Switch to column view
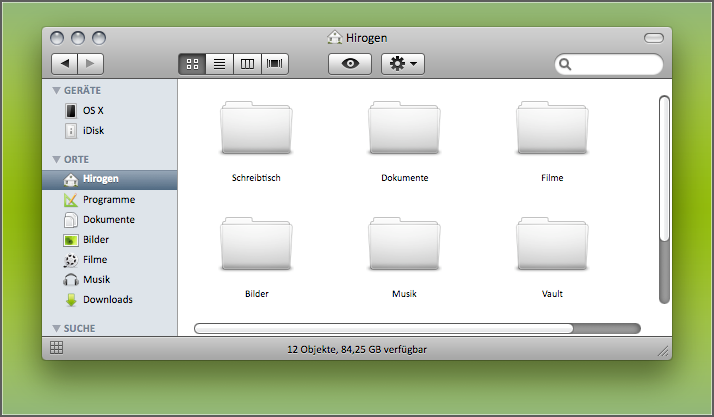The image size is (714, 417). [x=247, y=64]
